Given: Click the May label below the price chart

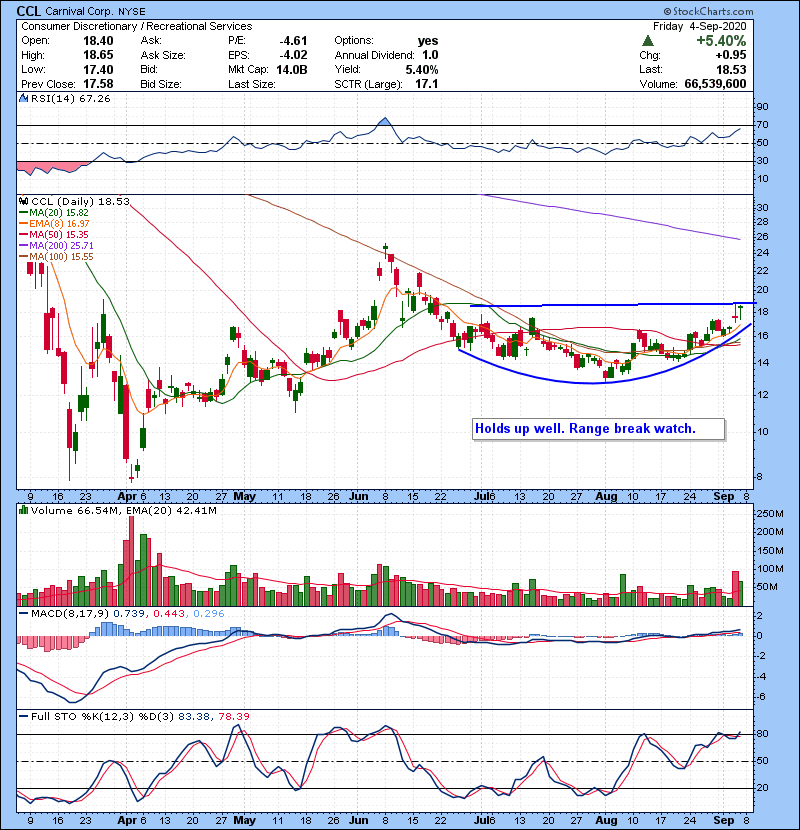Looking at the screenshot, I should pyautogui.click(x=245, y=496).
